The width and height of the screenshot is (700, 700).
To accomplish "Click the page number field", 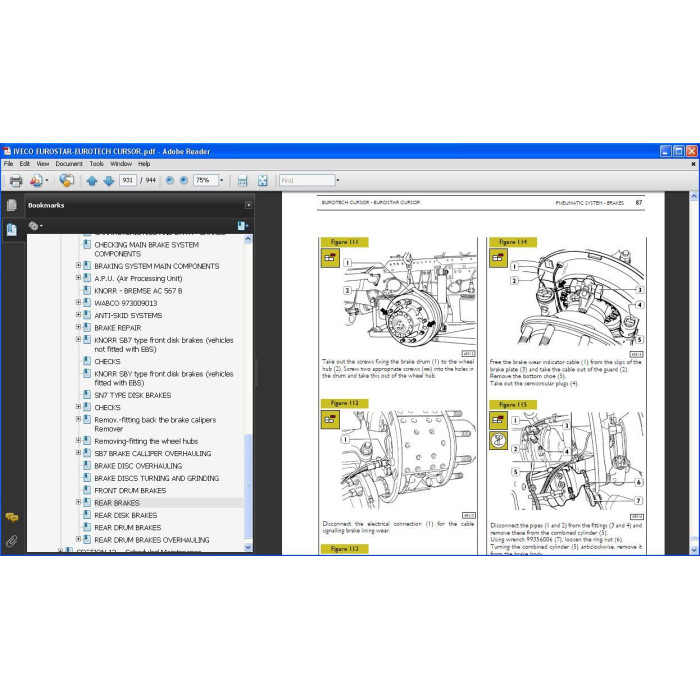I will click(128, 180).
